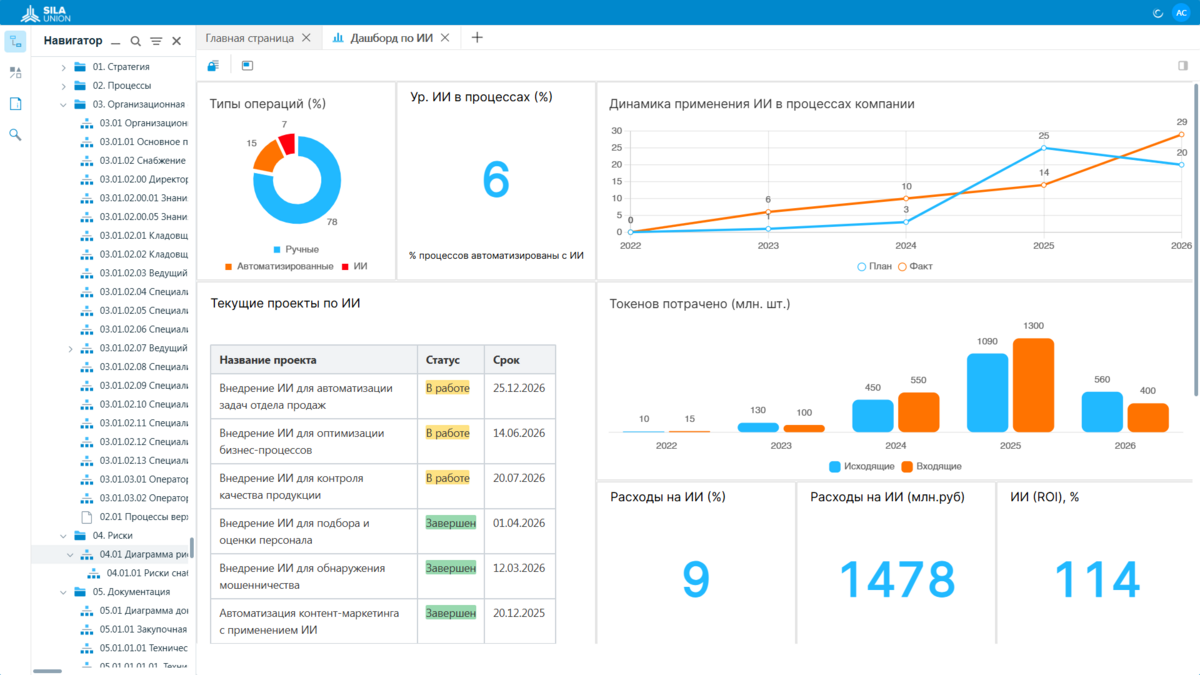This screenshot has height=675, width=1200.
Task: Click the magnifier icon in left sidebar
Action: pyautogui.click(x=15, y=134)
